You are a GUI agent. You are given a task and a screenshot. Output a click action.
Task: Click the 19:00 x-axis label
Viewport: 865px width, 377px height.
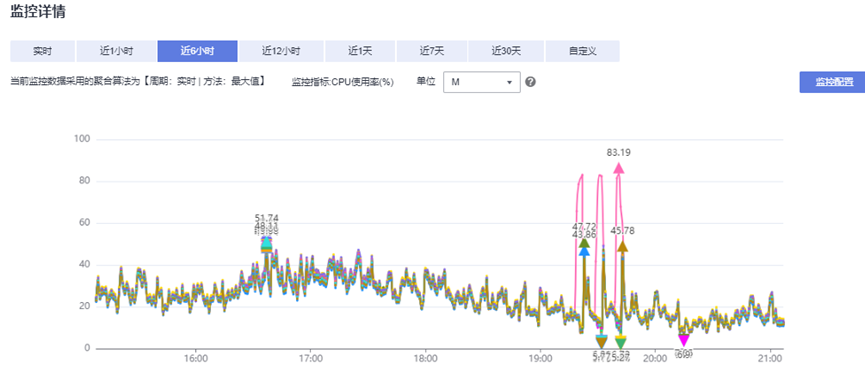(540, 359)
